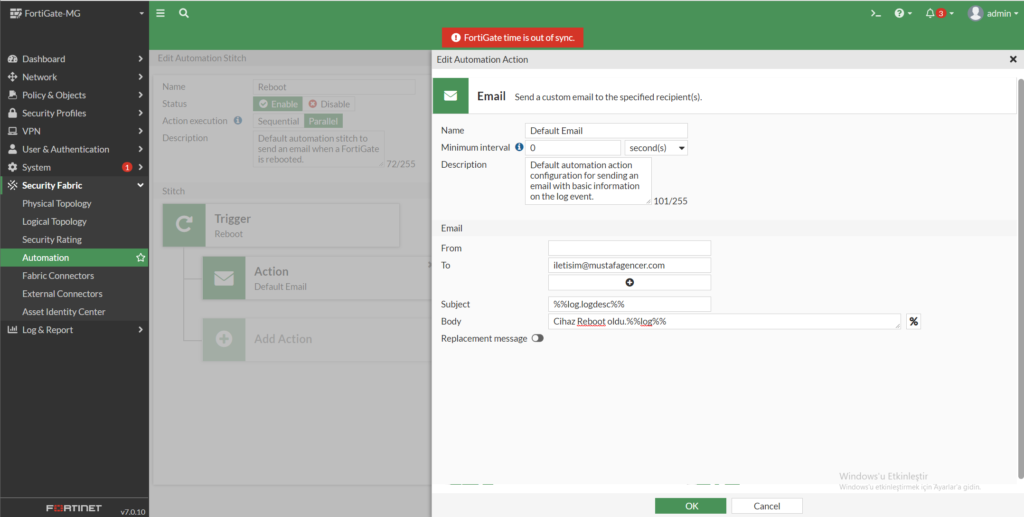1024x517 pixels.
Task: Open the CLI console icon
Action: [875, 13]
